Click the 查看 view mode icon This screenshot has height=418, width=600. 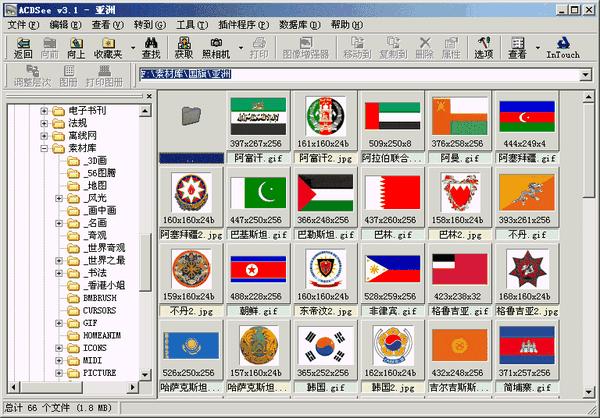518,46
